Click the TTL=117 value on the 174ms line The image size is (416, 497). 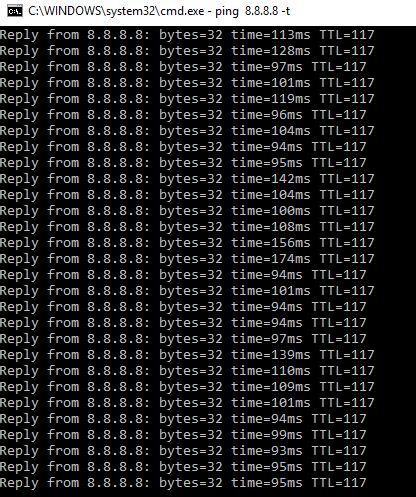[347, 259]
